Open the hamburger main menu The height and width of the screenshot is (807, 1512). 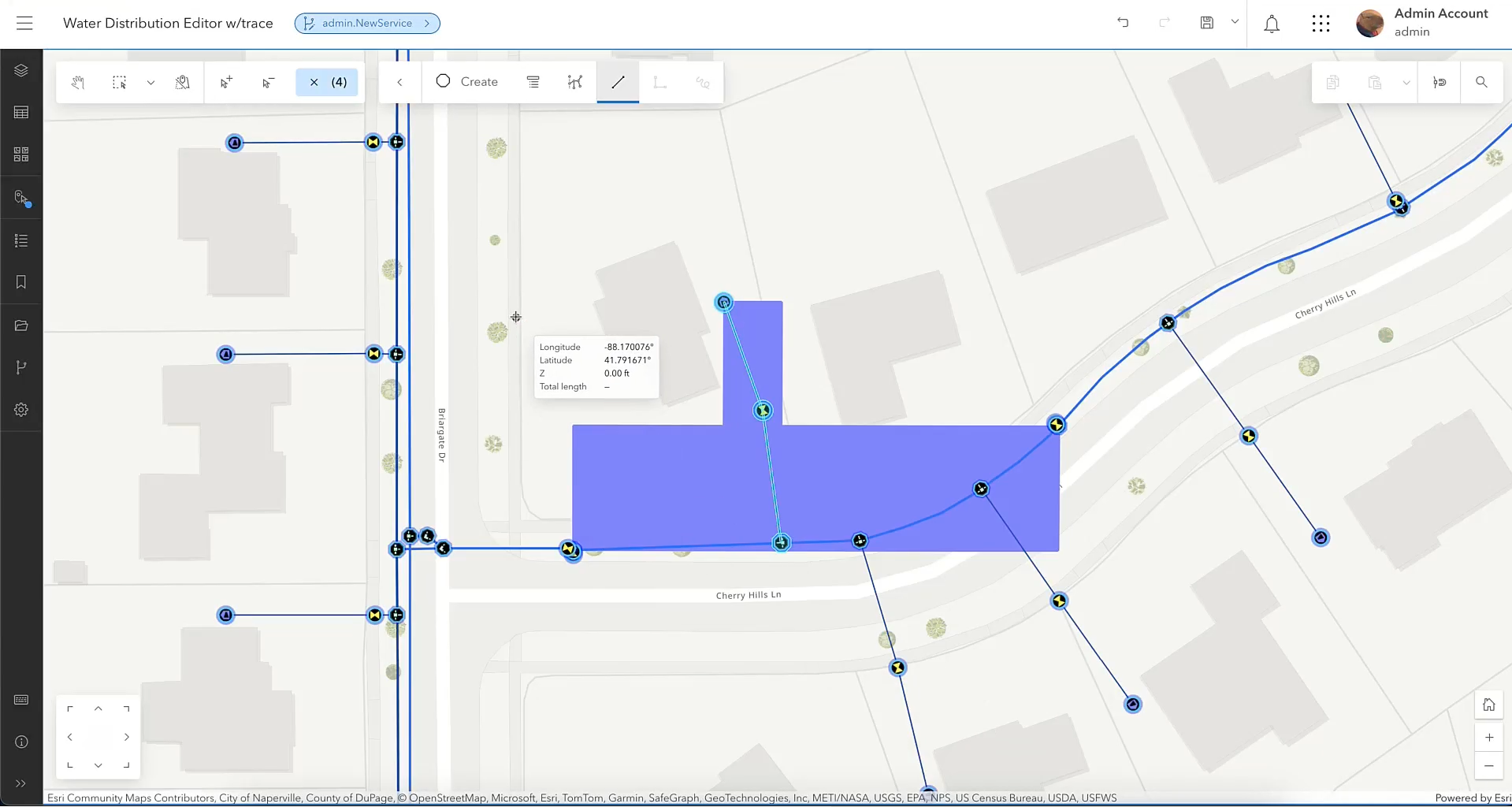(x=24, y=24)
